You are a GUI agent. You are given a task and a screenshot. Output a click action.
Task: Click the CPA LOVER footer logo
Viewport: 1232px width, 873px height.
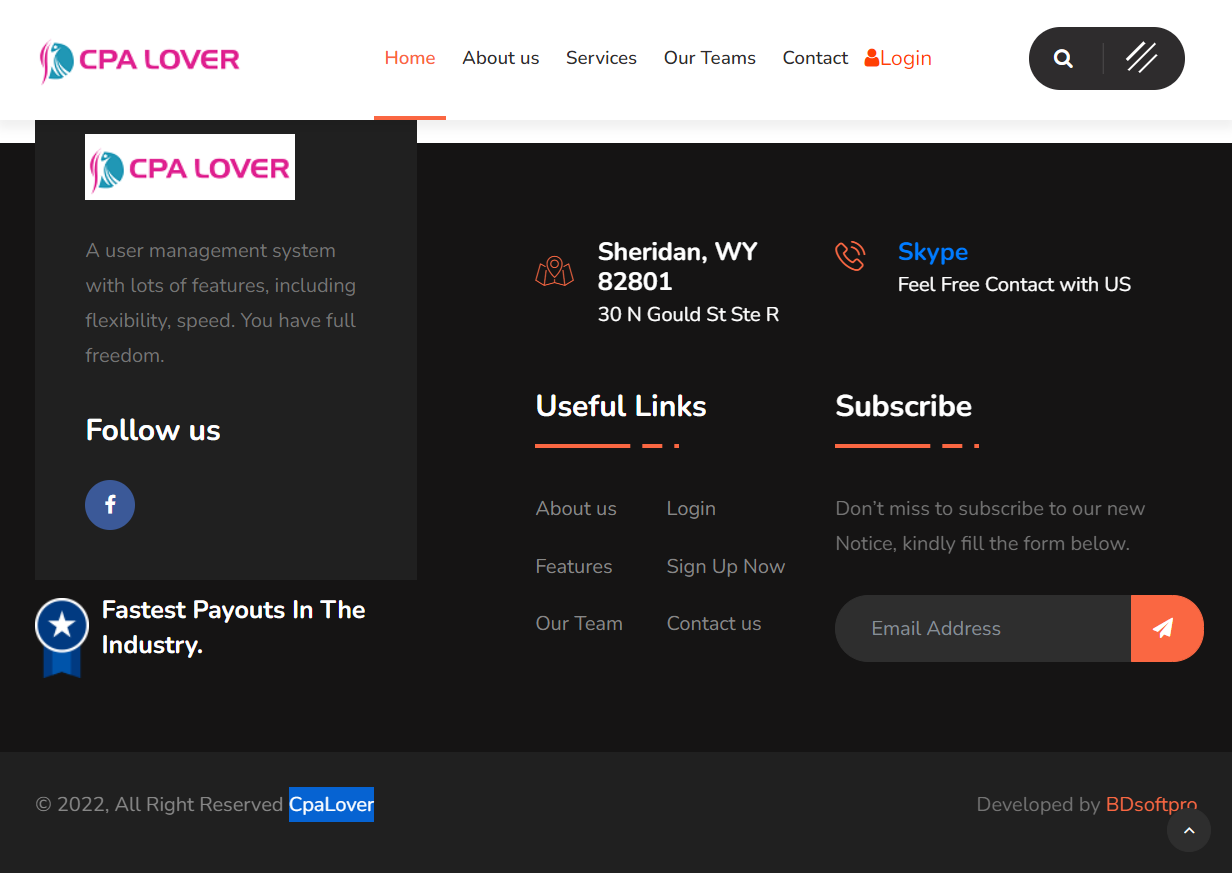point(189,166)
